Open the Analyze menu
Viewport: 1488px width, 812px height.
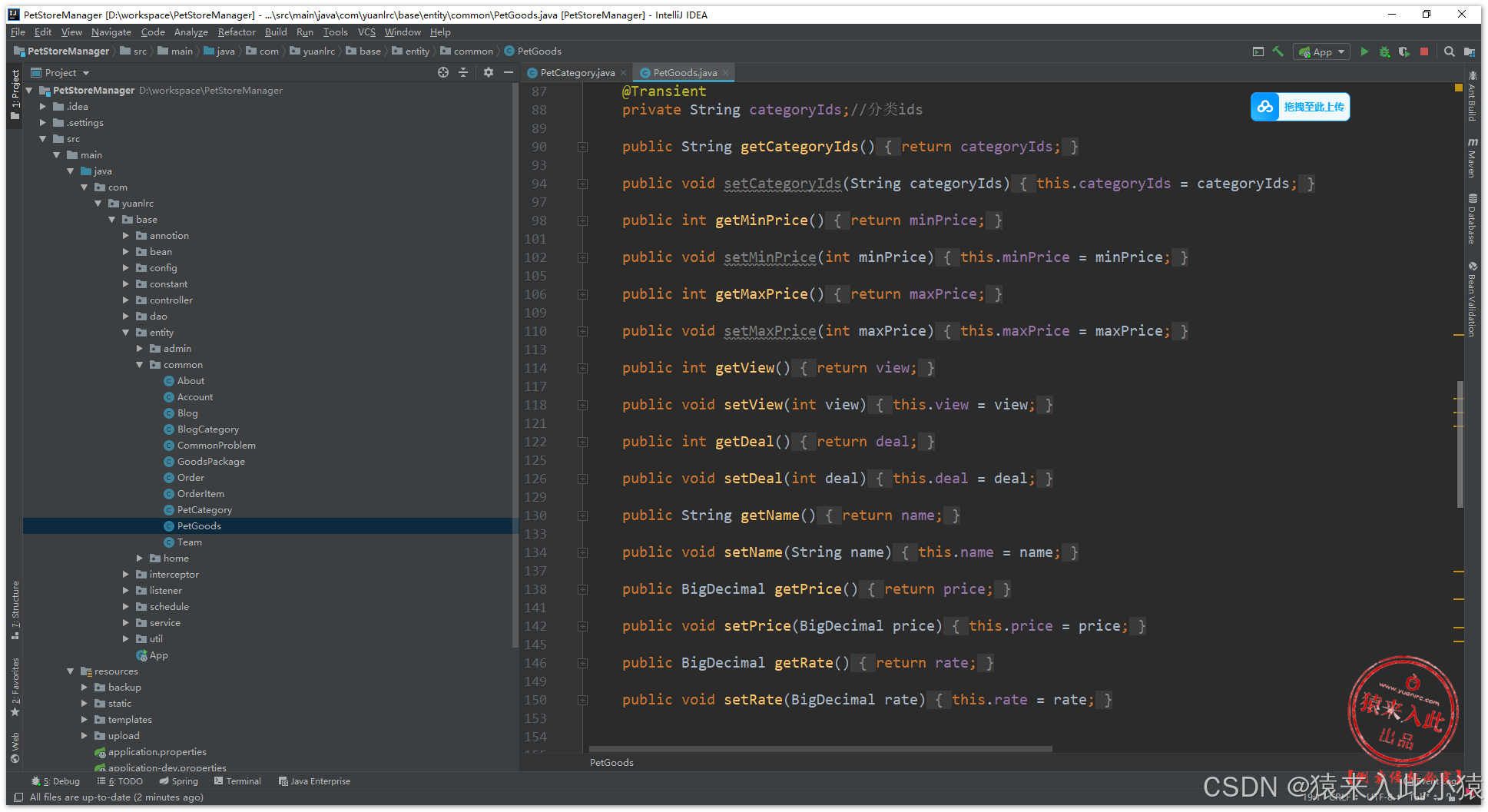[x=191, y=32]
